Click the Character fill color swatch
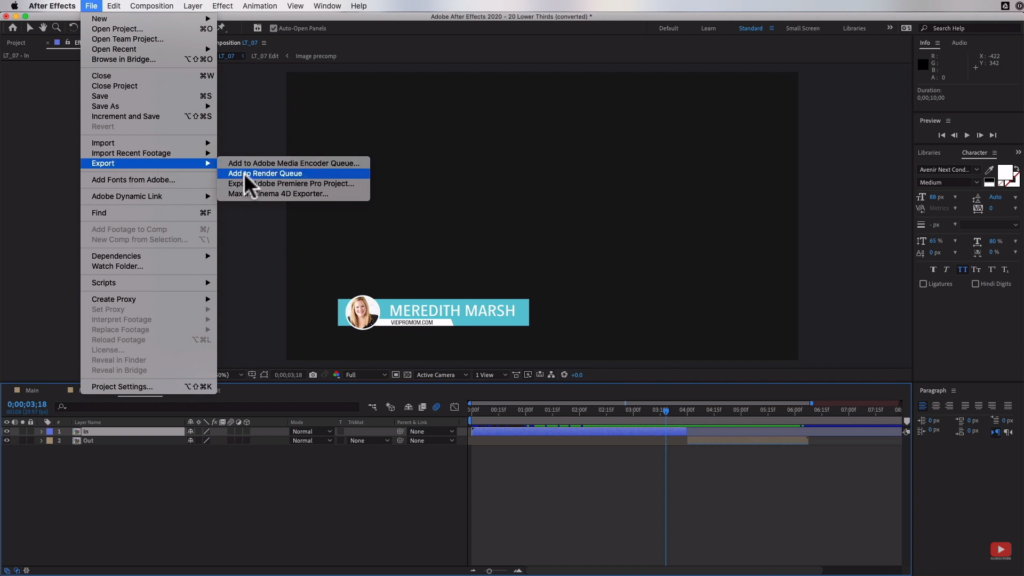Image resolution: width=1024 pixels, height=576 pixels. pyautogui.click(x=1005, y=172)
